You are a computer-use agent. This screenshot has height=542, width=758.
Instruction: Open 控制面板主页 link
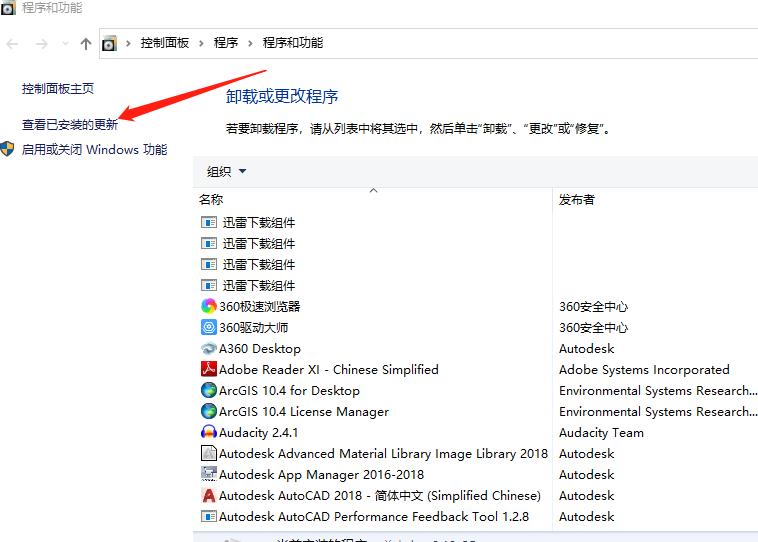[58, 88]
